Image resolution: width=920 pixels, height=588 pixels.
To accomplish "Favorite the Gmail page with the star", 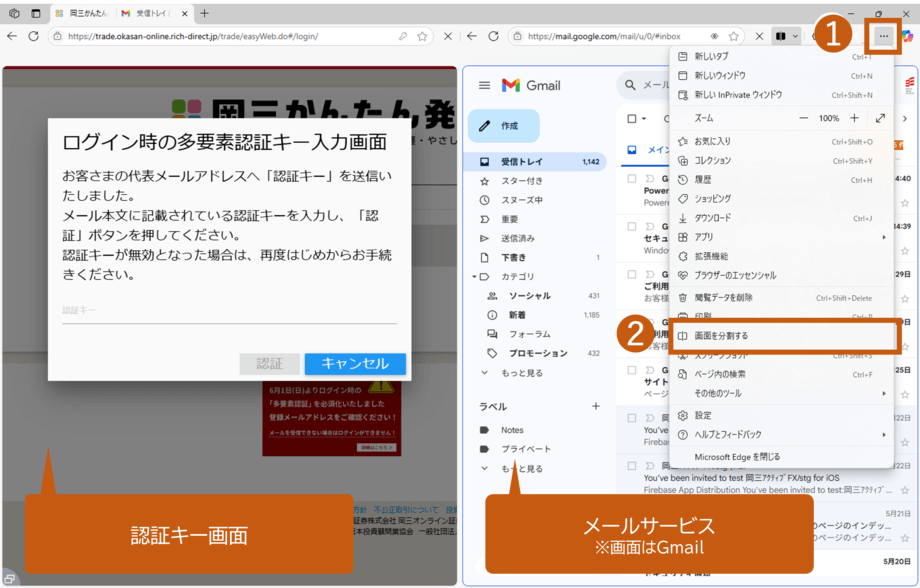I will click(733, 36).
